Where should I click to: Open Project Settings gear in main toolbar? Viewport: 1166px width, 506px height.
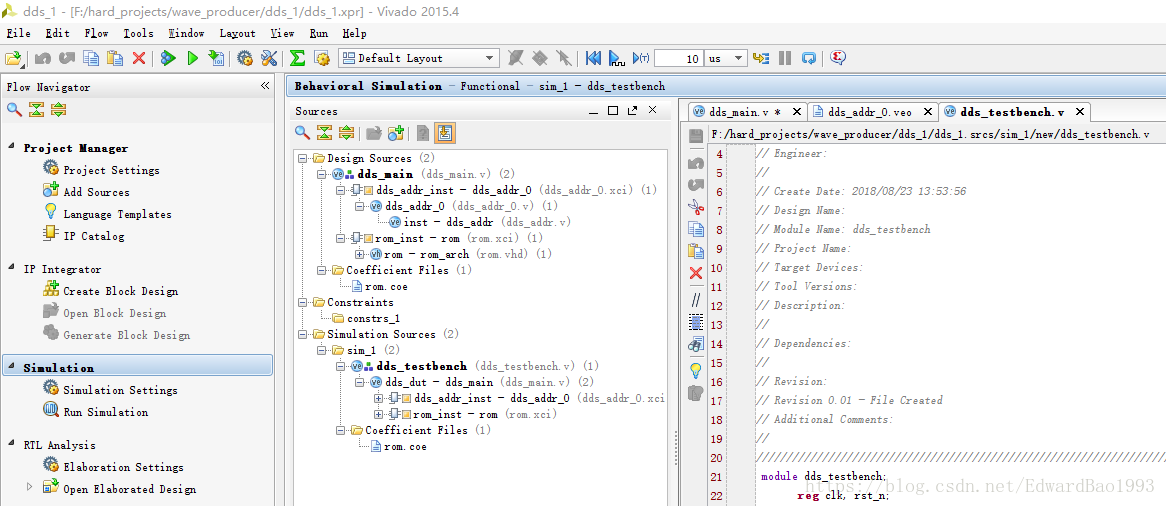point(245,58)
